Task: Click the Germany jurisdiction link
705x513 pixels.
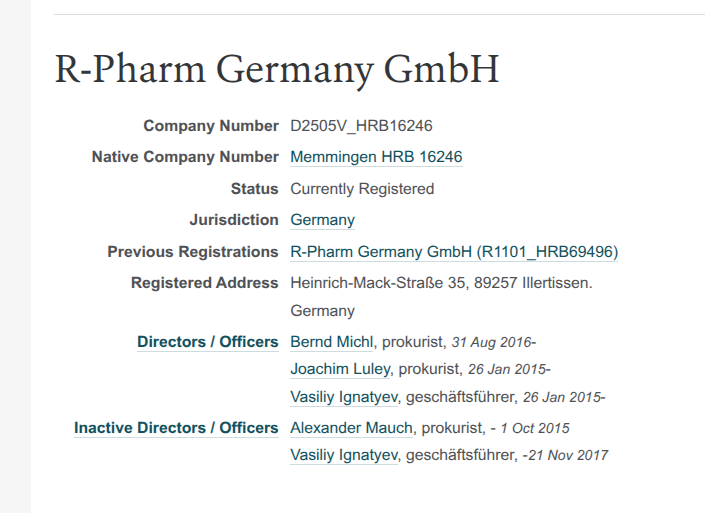Action: pos(322,220)
